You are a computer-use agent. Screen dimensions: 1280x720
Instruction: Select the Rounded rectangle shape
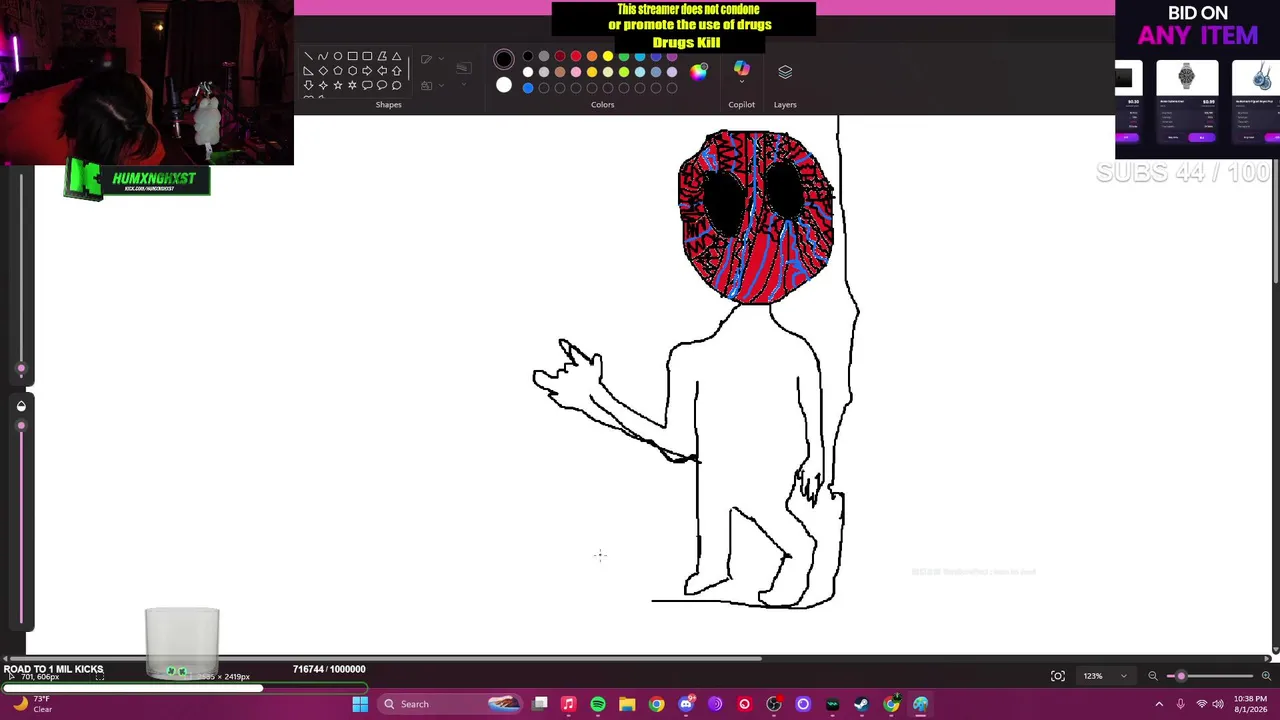click(367, 56)
